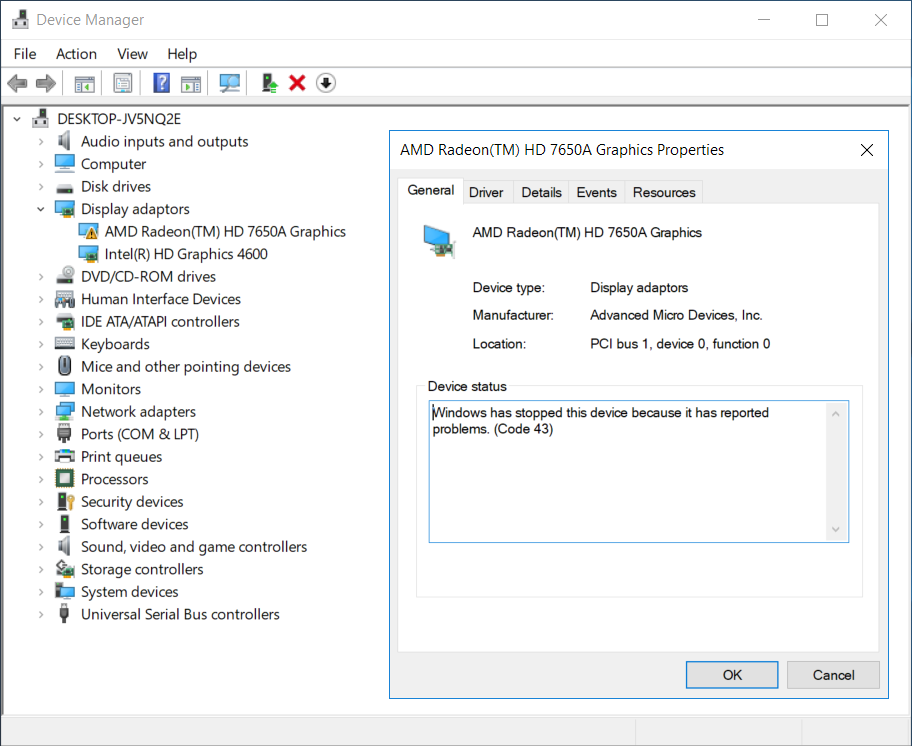Collapse the Display adaptors category
Viewport: 912px width, 746px height.
(41, 209)
